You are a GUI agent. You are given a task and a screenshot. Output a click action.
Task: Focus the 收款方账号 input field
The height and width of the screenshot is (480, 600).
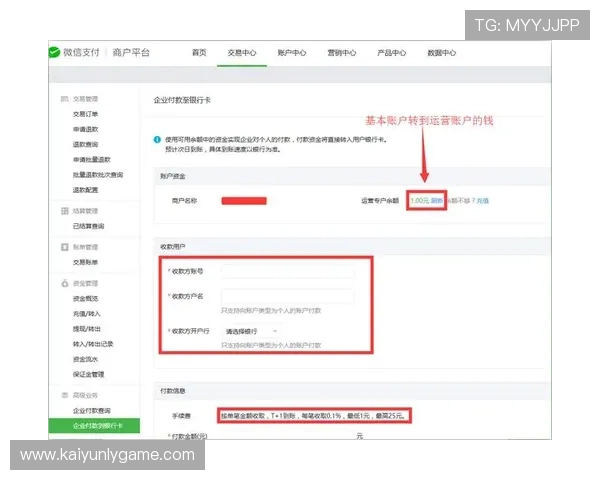[x=287, y=271]
